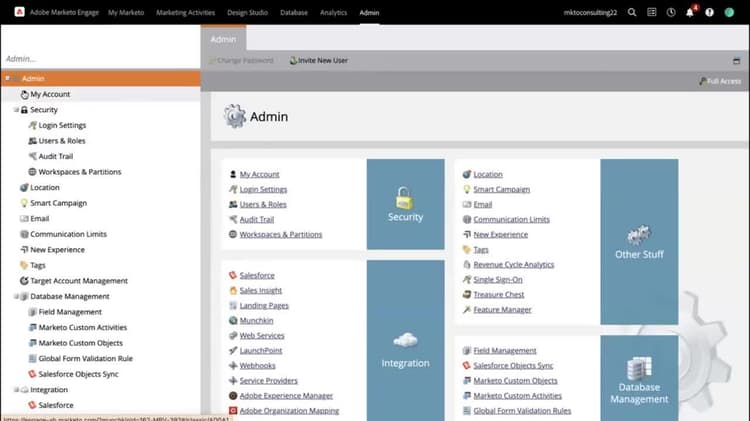750x421 pixels.
Task: Open the Marketing Activities menu
Action: point(186,12)
